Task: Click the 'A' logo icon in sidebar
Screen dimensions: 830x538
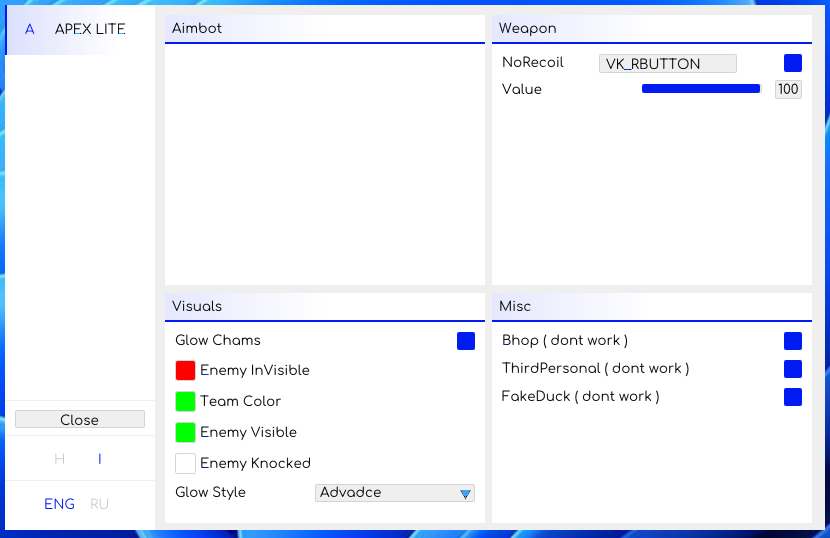Action: (x=29, y=30)
